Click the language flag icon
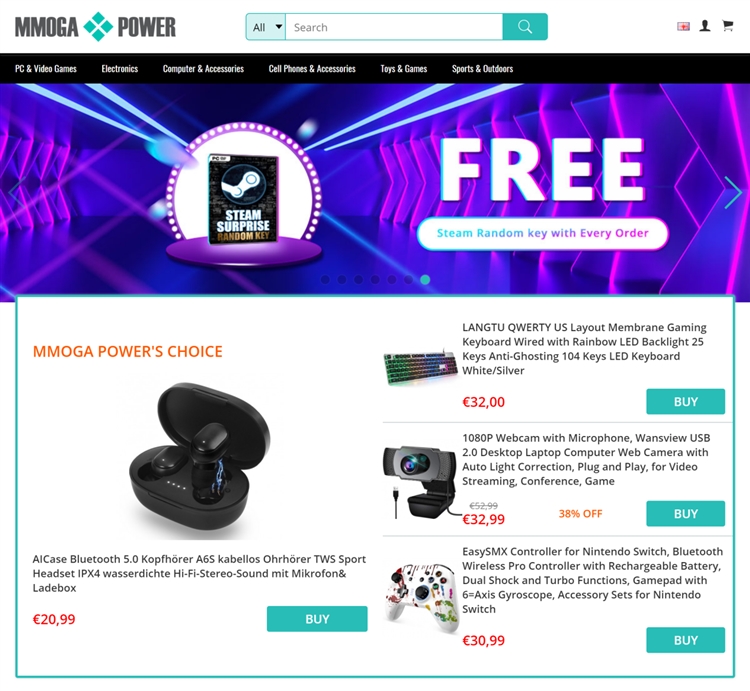The width and height of the screenshot is (750, 691). click(684, 26)
